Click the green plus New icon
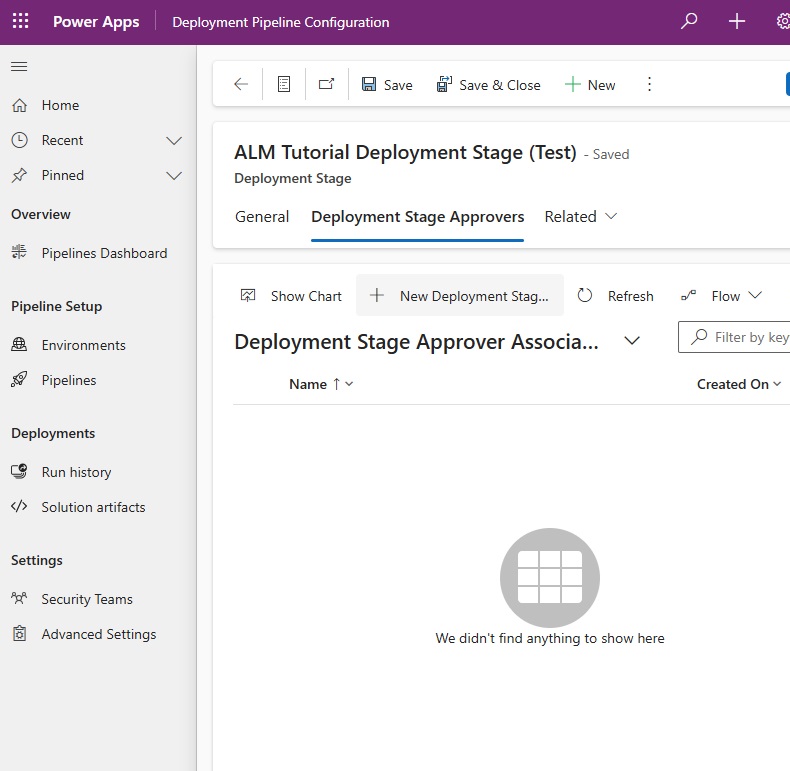The height and width of the screenshot is (771, 790). click(573, 84)
